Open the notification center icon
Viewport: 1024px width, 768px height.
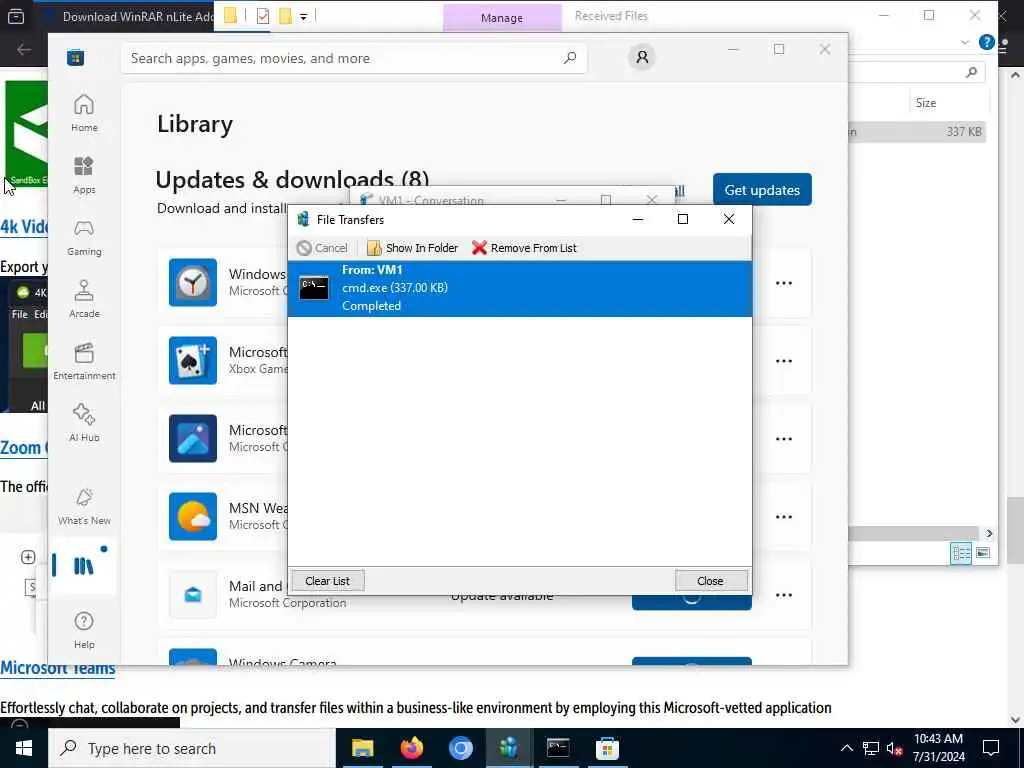tap(991, 748)
